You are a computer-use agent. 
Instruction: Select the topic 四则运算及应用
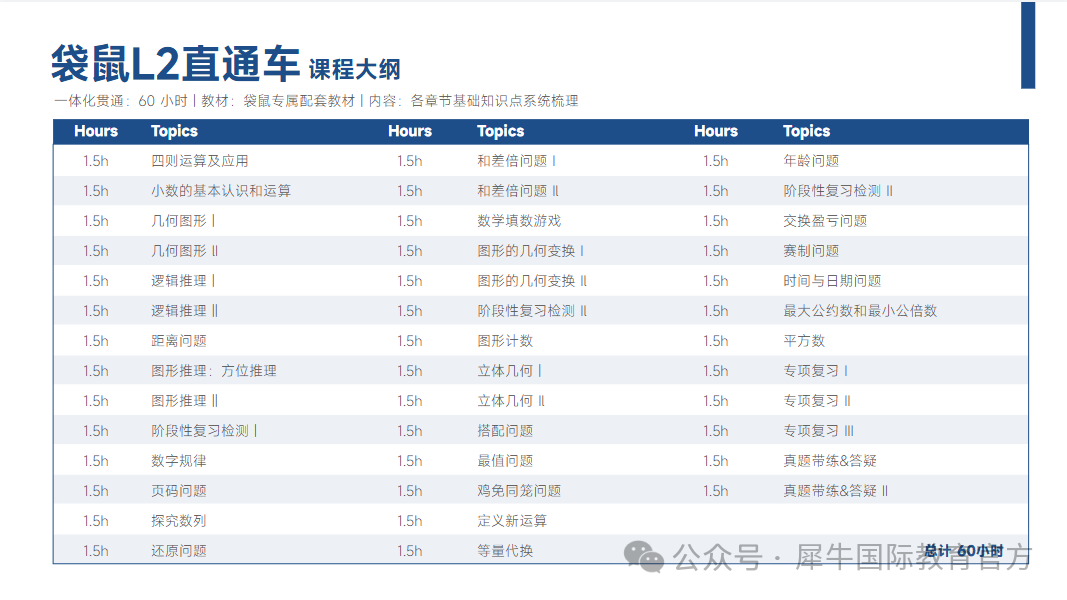click(199, 161)
